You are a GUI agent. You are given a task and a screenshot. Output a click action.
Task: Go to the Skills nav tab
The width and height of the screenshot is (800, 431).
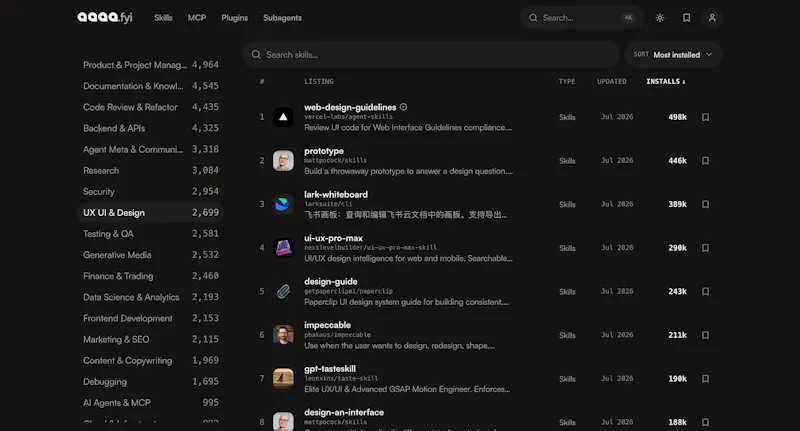pyautogui.click(x=163, y=18)
